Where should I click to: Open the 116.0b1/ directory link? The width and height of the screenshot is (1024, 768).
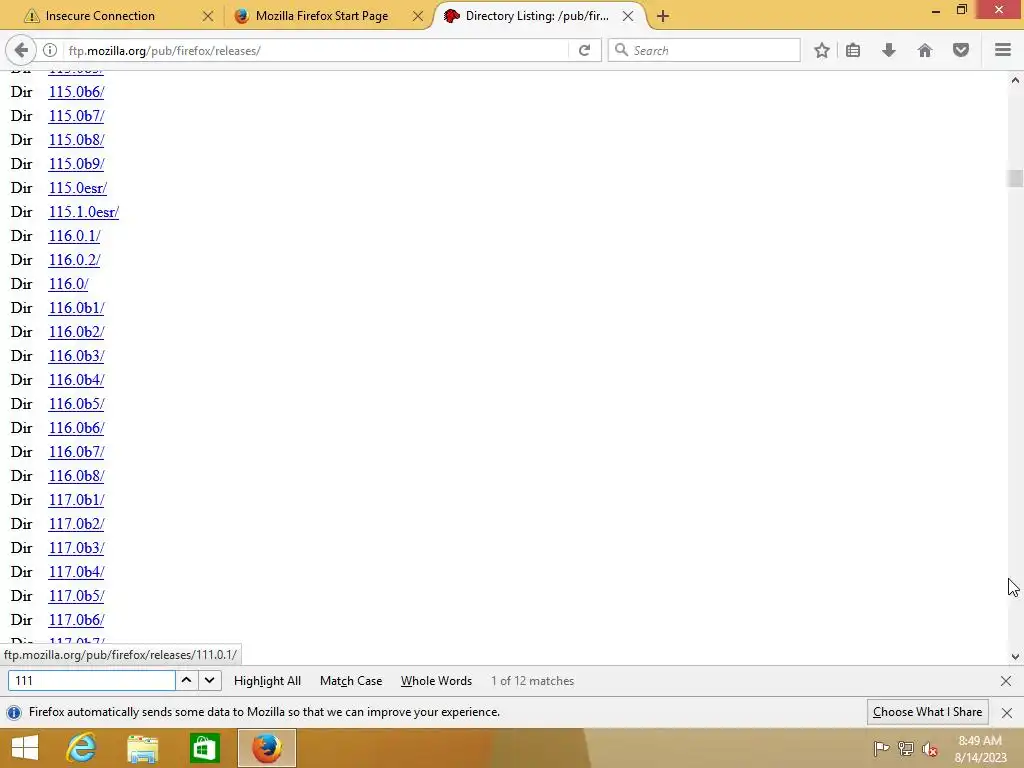tap(76, 308)
